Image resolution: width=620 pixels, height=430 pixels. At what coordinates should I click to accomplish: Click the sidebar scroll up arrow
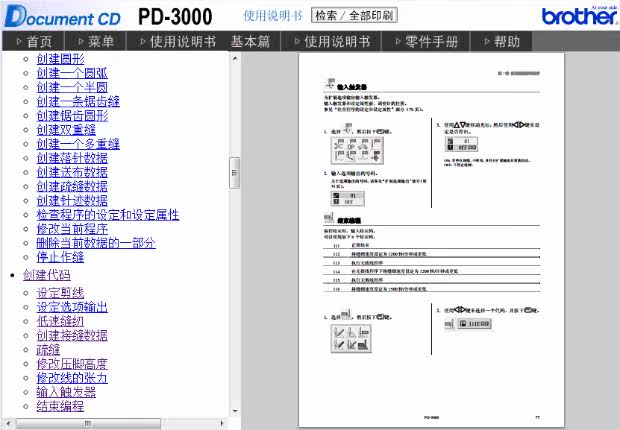click(235, 59)
